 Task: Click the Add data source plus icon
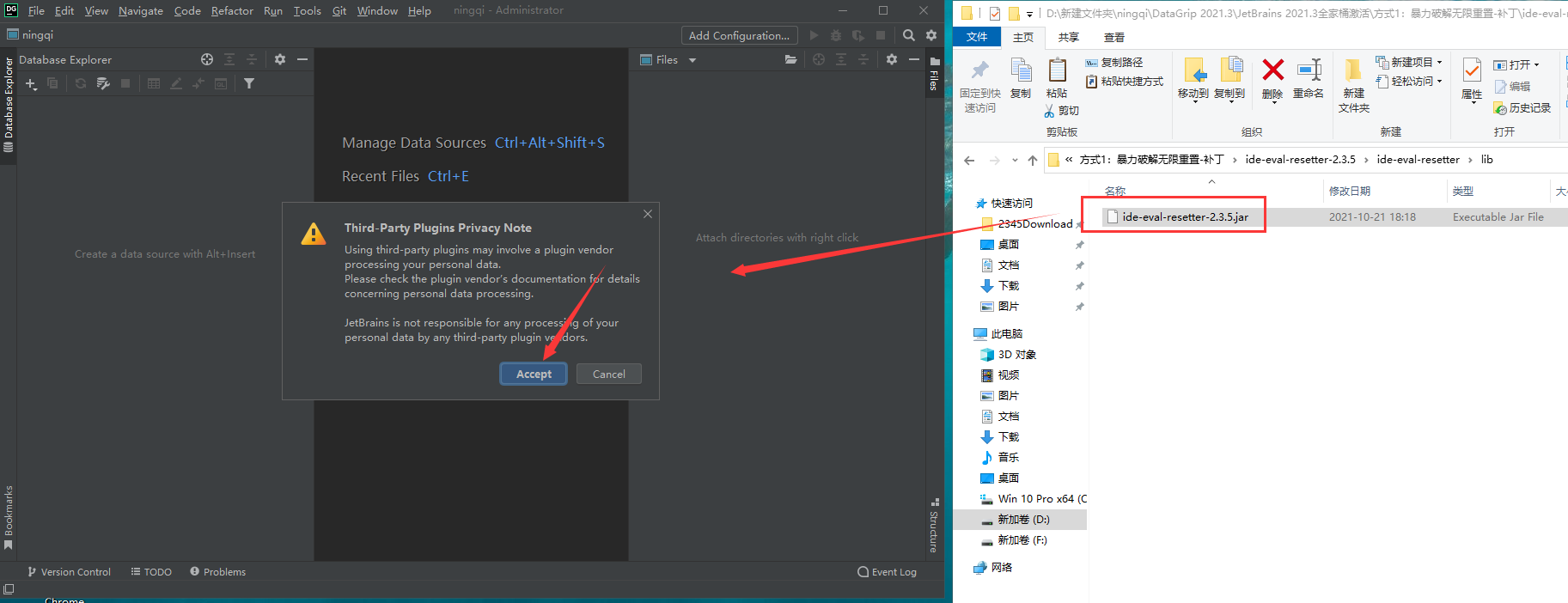point(31,83)
